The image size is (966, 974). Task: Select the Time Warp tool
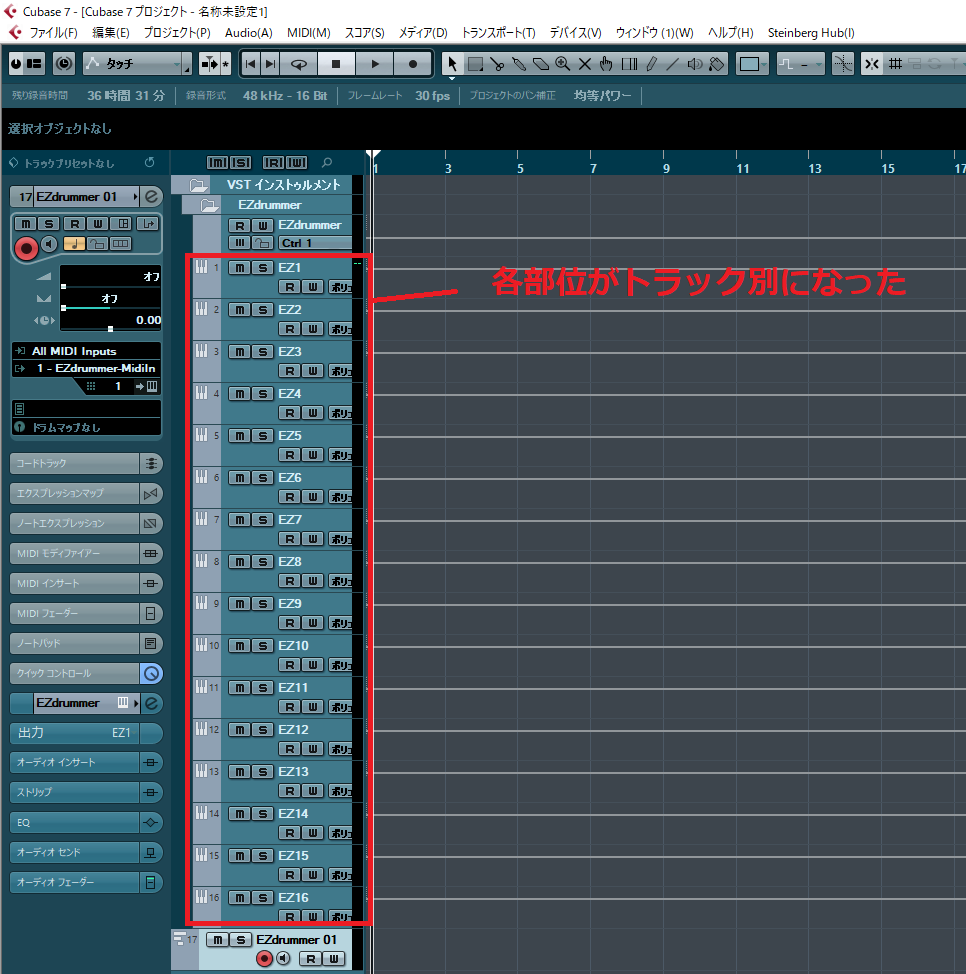click(629, 64)
